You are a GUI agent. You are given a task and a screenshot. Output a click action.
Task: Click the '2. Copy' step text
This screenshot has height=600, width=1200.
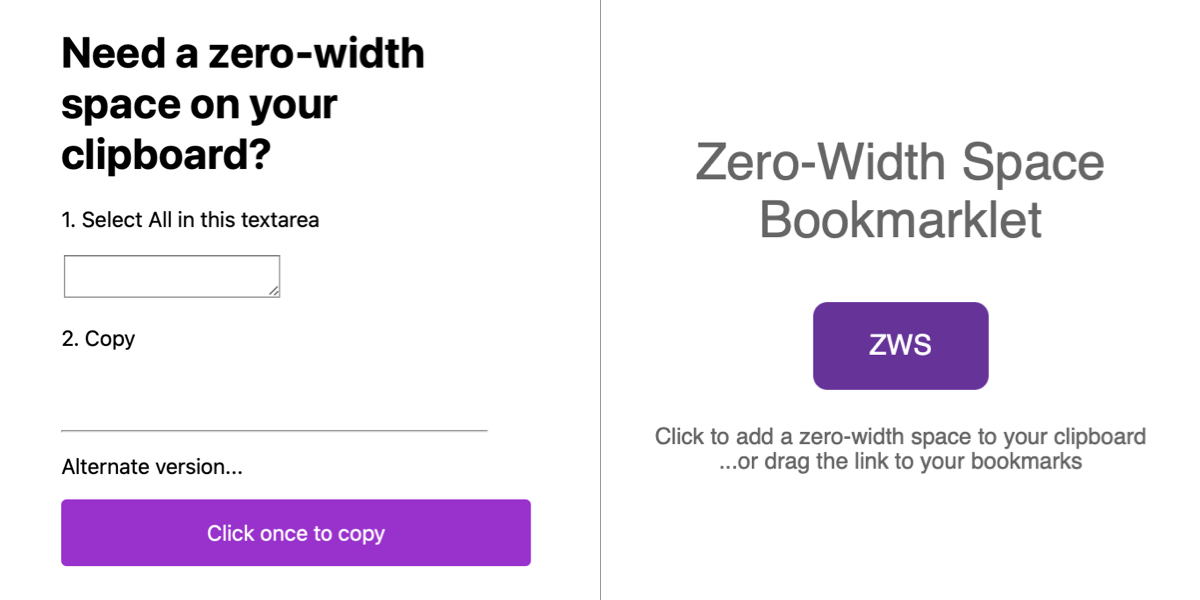coord(98,339)
